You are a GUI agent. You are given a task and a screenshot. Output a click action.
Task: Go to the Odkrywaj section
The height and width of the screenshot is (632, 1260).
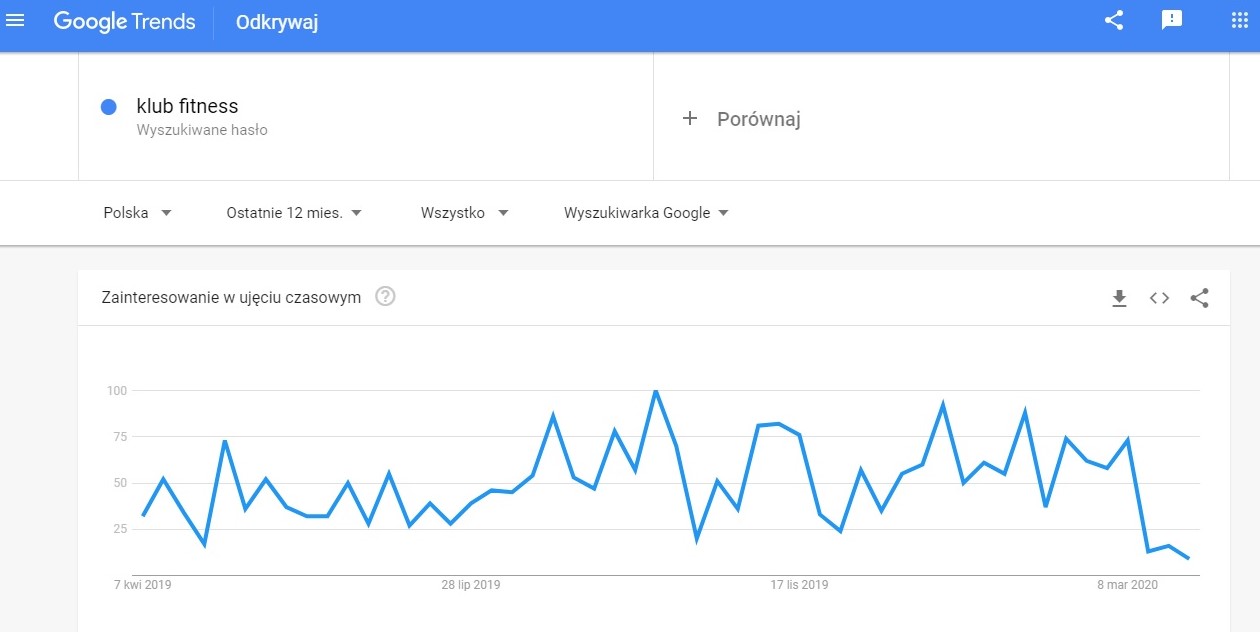(x=277, y=22)
